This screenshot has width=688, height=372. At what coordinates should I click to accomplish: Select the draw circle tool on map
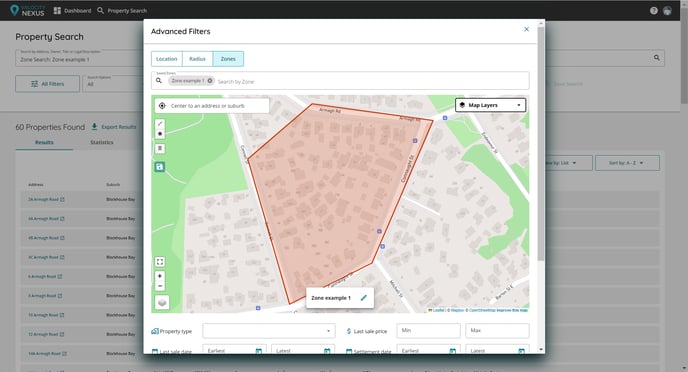click(160, 134)
